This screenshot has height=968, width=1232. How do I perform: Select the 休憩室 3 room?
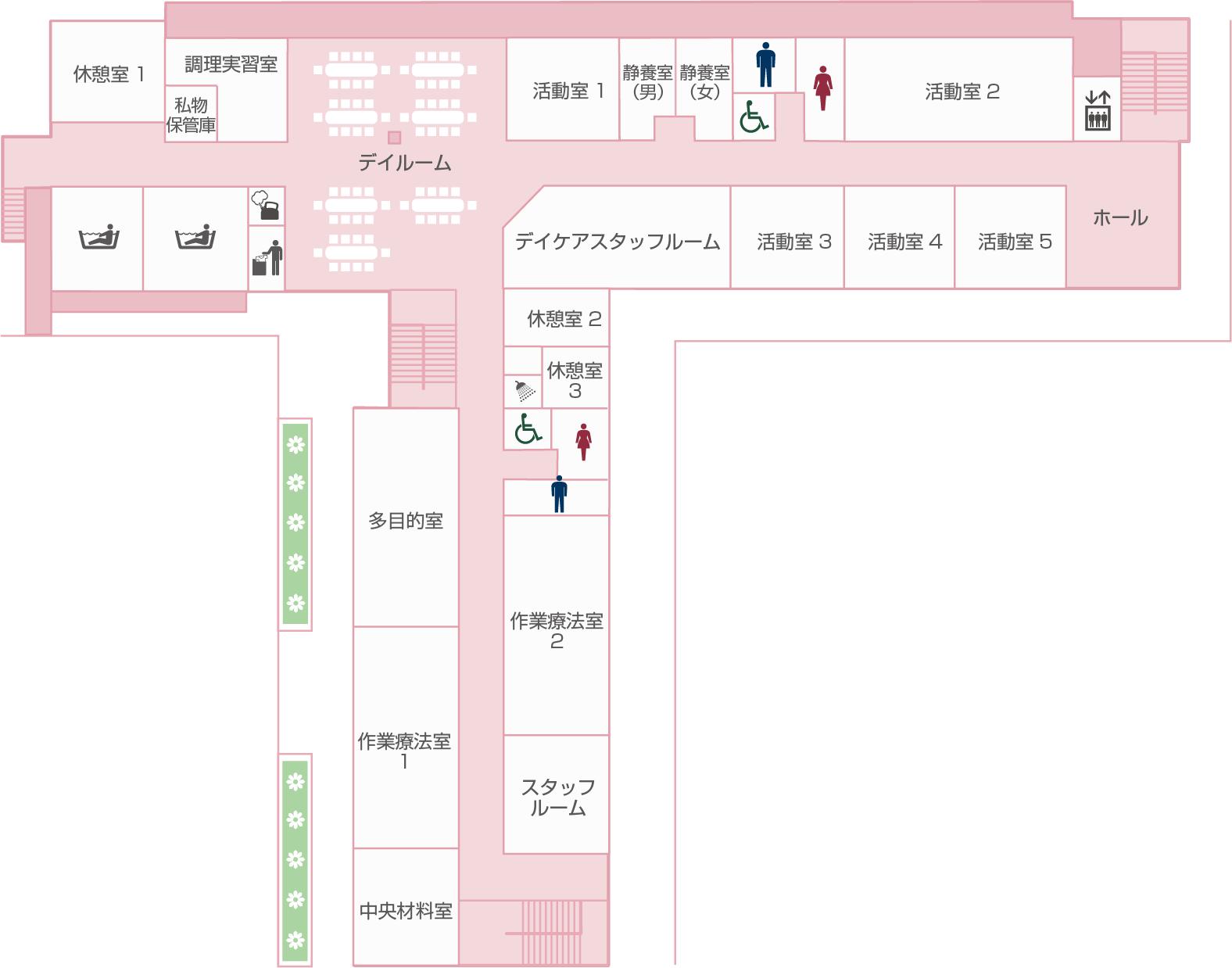(x=575, y=378)
